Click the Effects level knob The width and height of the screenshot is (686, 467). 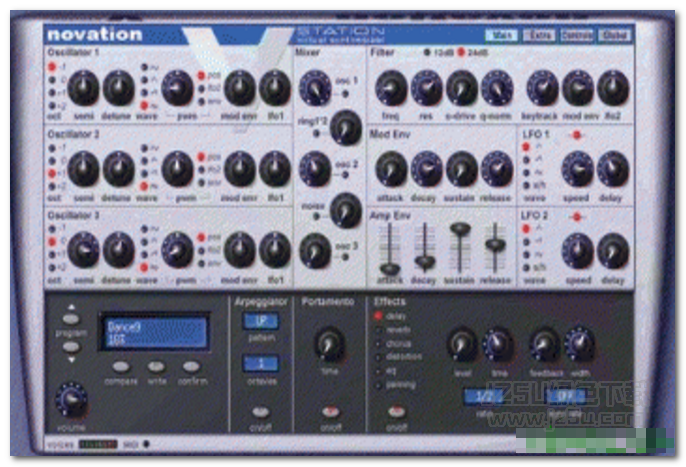pos(462,345)
